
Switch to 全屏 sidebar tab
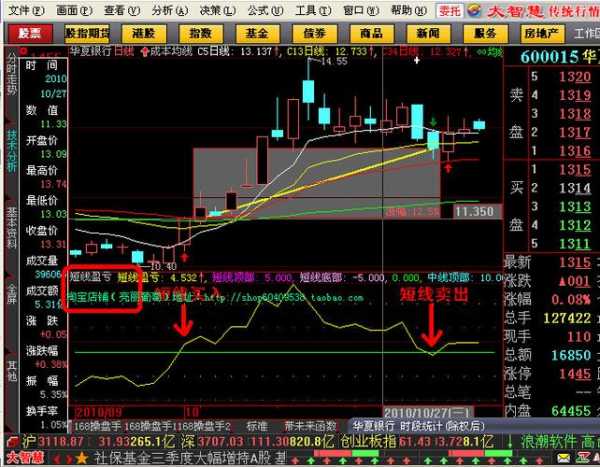[x=12, y=294]
